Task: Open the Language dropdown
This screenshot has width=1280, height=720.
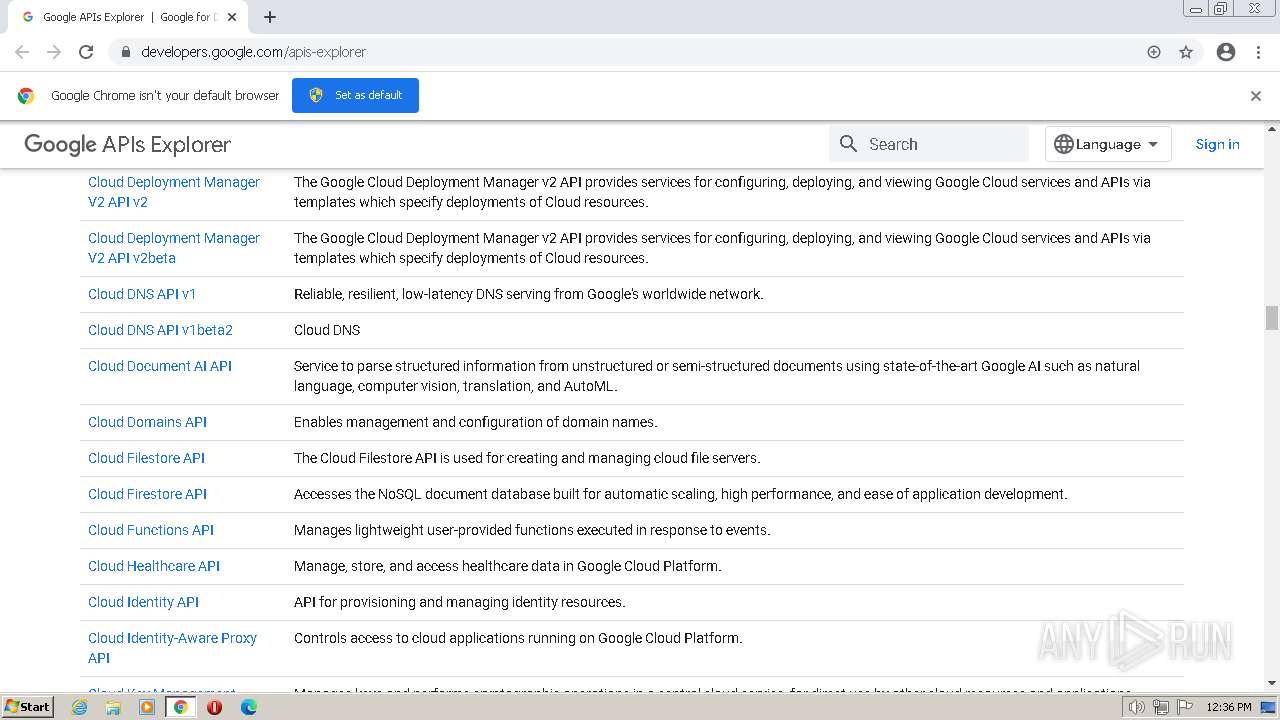Action: tap(1108, 144)
